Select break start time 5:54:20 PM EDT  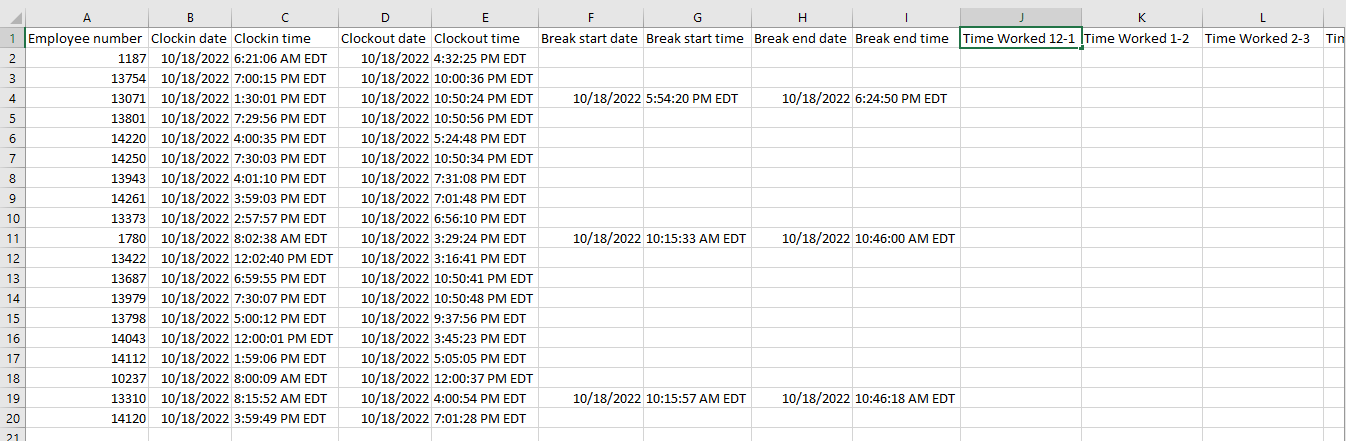pyautogui.click(x=697, y=98)
